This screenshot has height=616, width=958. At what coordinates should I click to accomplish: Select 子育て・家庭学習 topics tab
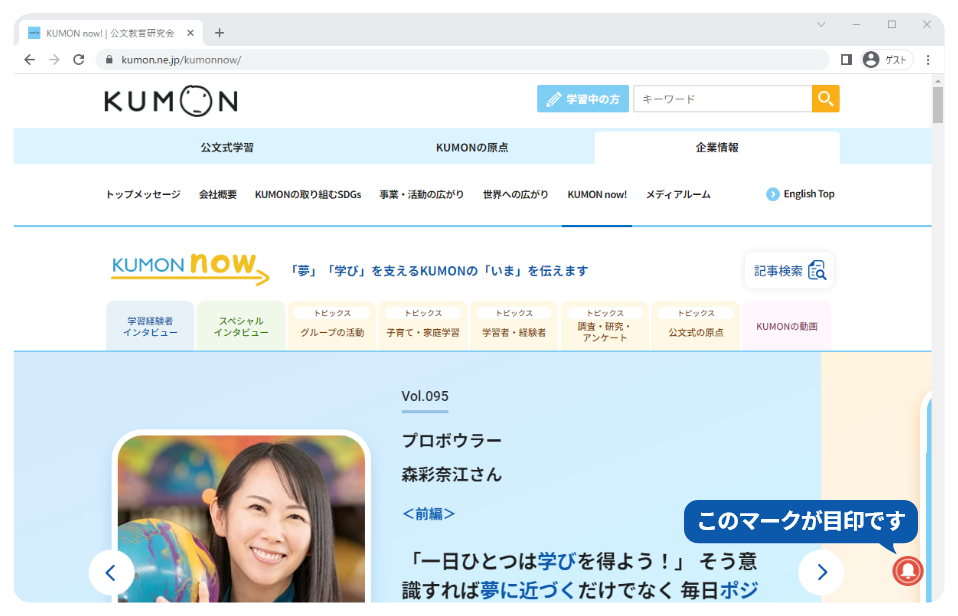point(423,326)
